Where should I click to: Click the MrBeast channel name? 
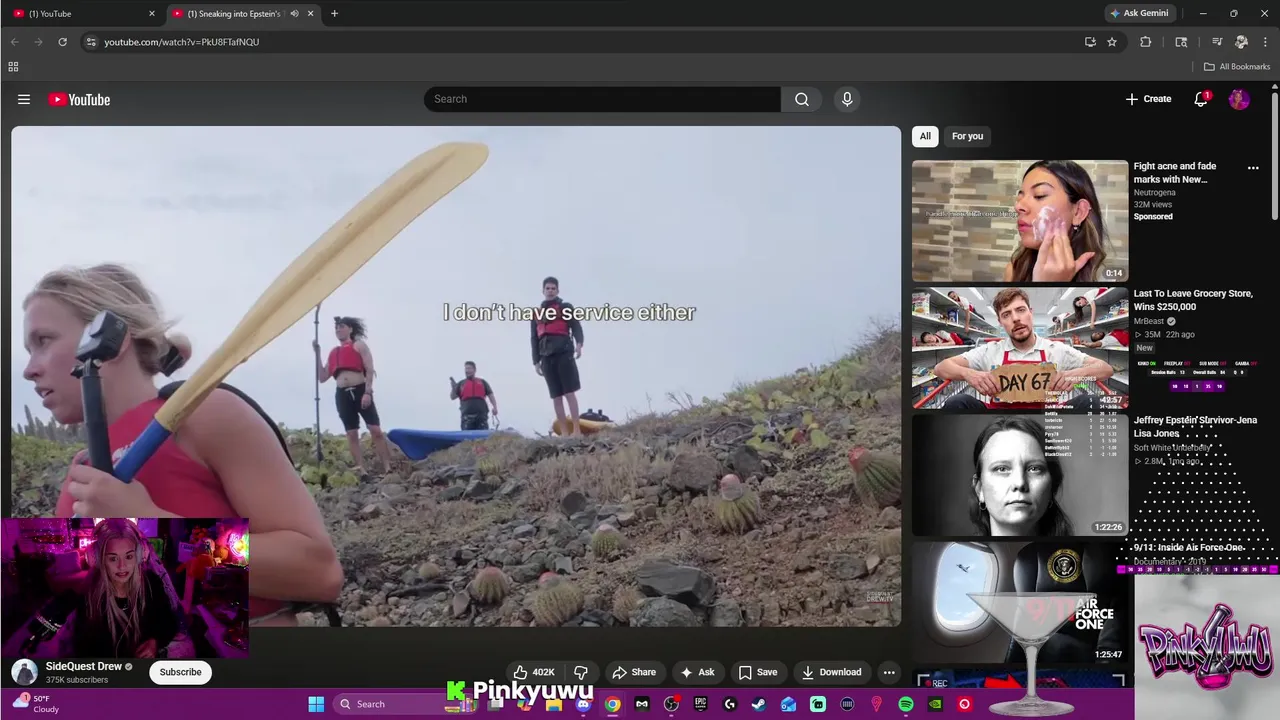coord(1149,321)
